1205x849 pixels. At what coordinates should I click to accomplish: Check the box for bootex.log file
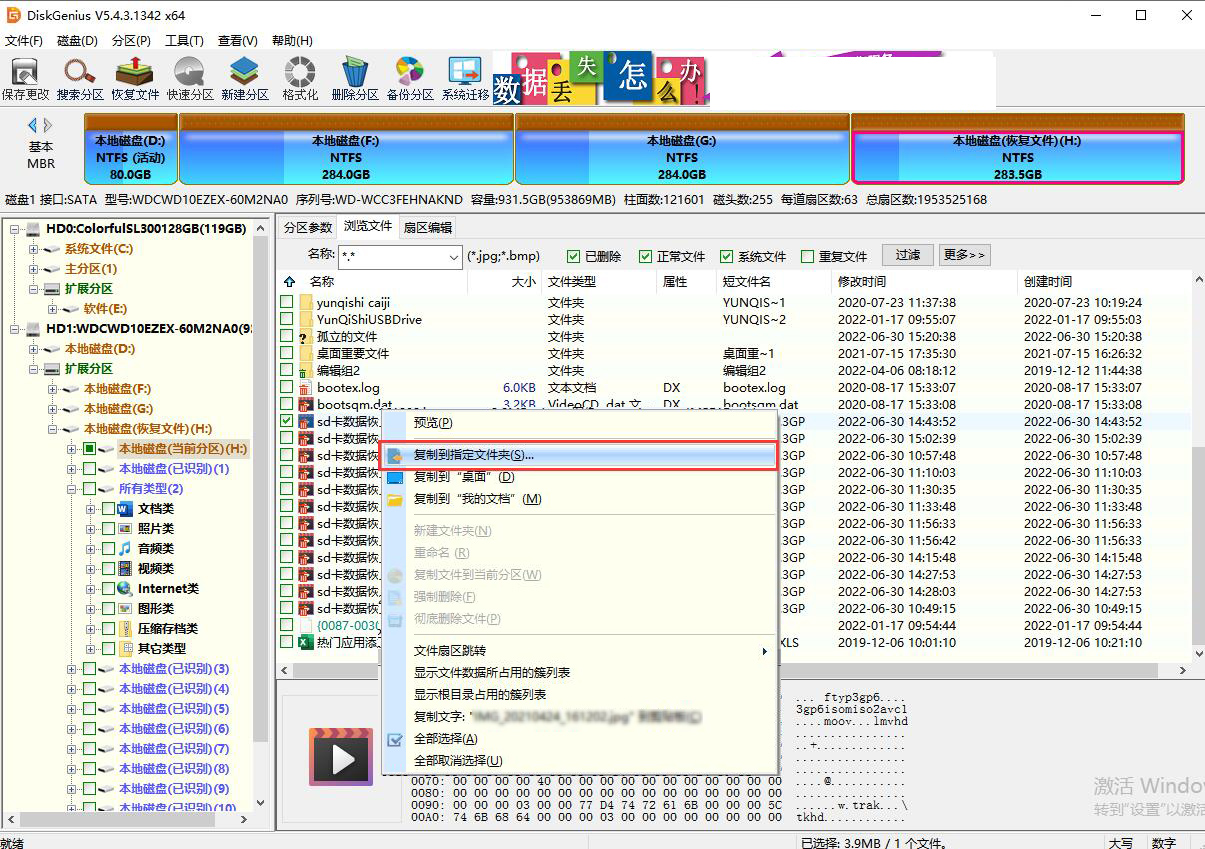click(x=287, y=387)
